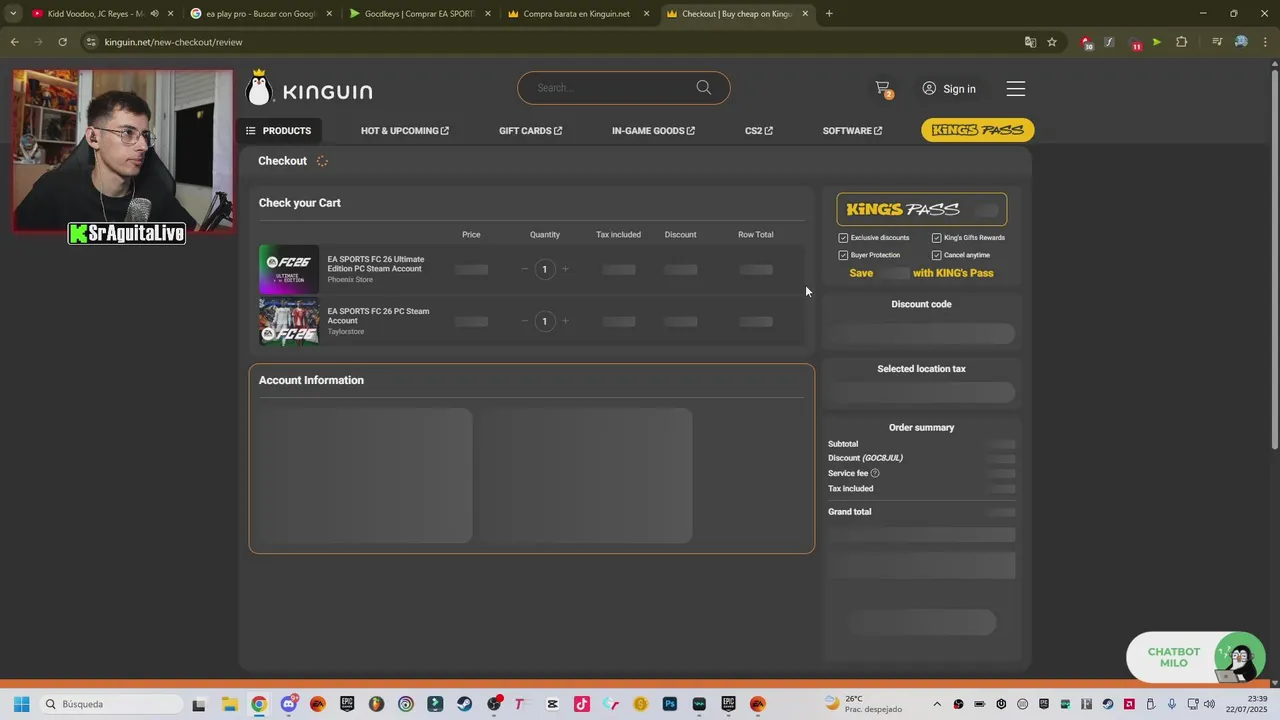Open GIFT CARDS link
1280x720 pixels.
[530, 131]
